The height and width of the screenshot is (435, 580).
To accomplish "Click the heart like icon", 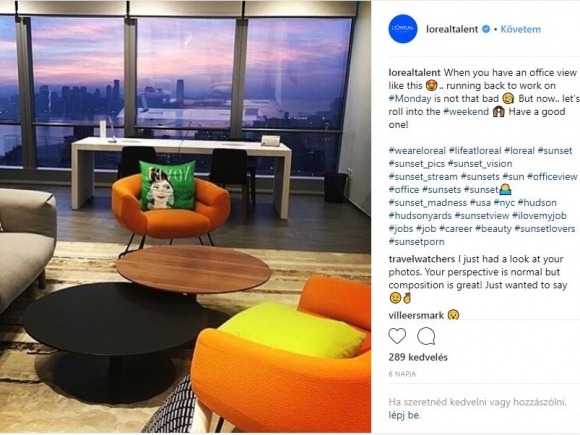I will pyautogui.click(x=397, y=336).
